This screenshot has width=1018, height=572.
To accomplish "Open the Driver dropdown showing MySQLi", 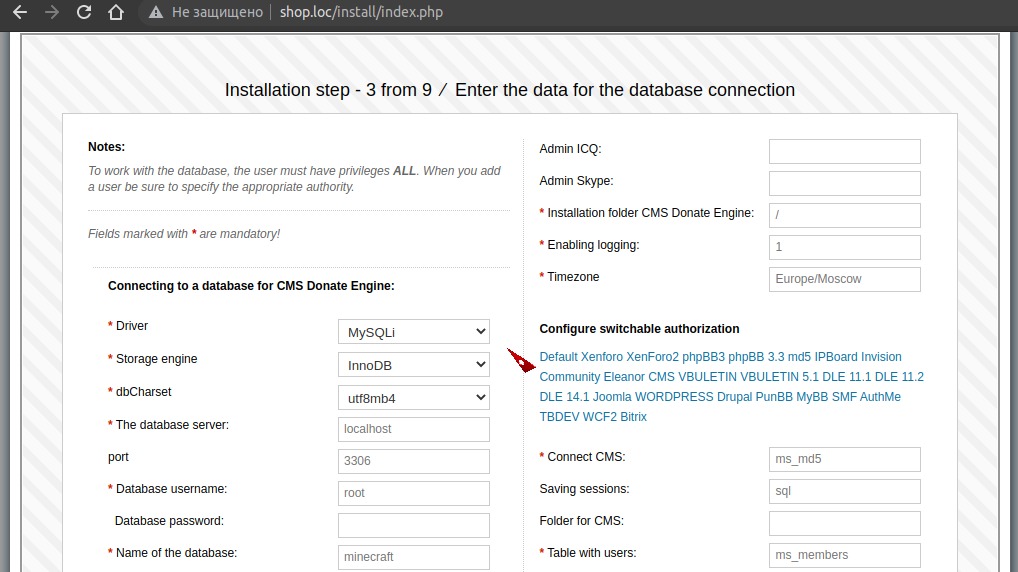I will click(x=413, y=332).
